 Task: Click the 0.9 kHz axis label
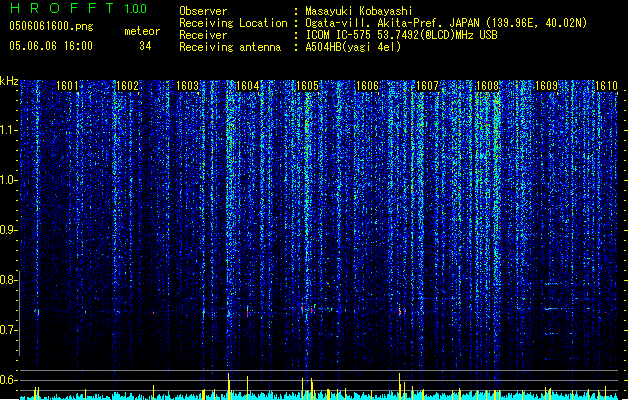8,230
